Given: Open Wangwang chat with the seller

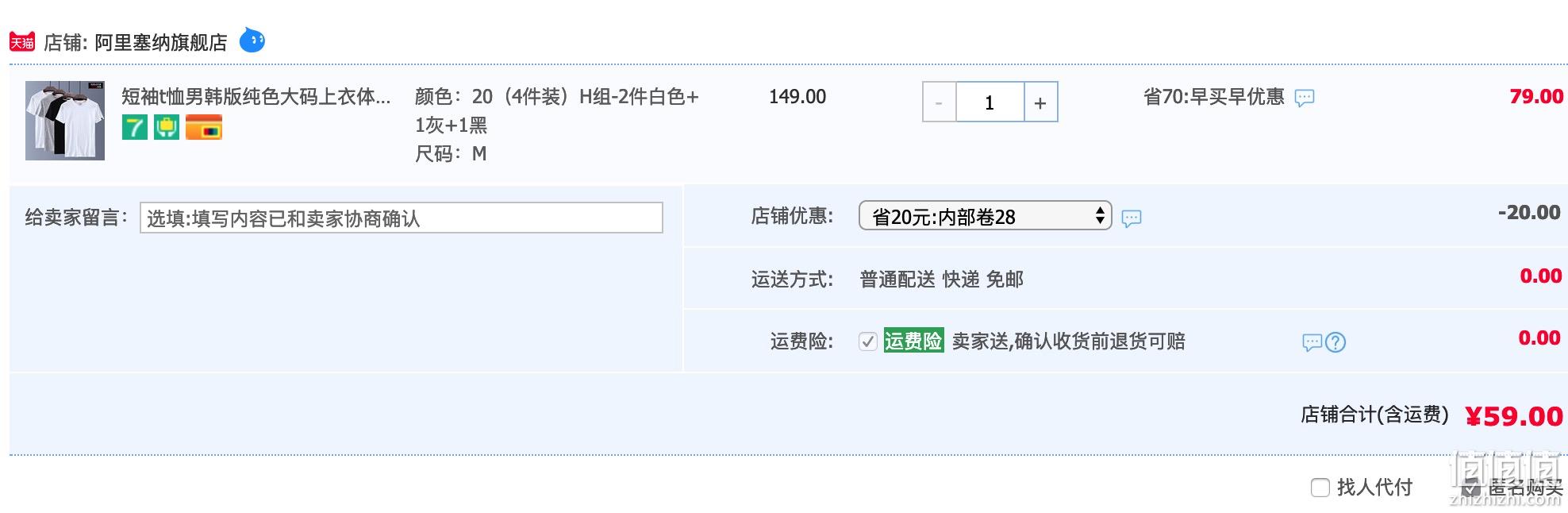Looking at the screenshot, I should (252, 40).
